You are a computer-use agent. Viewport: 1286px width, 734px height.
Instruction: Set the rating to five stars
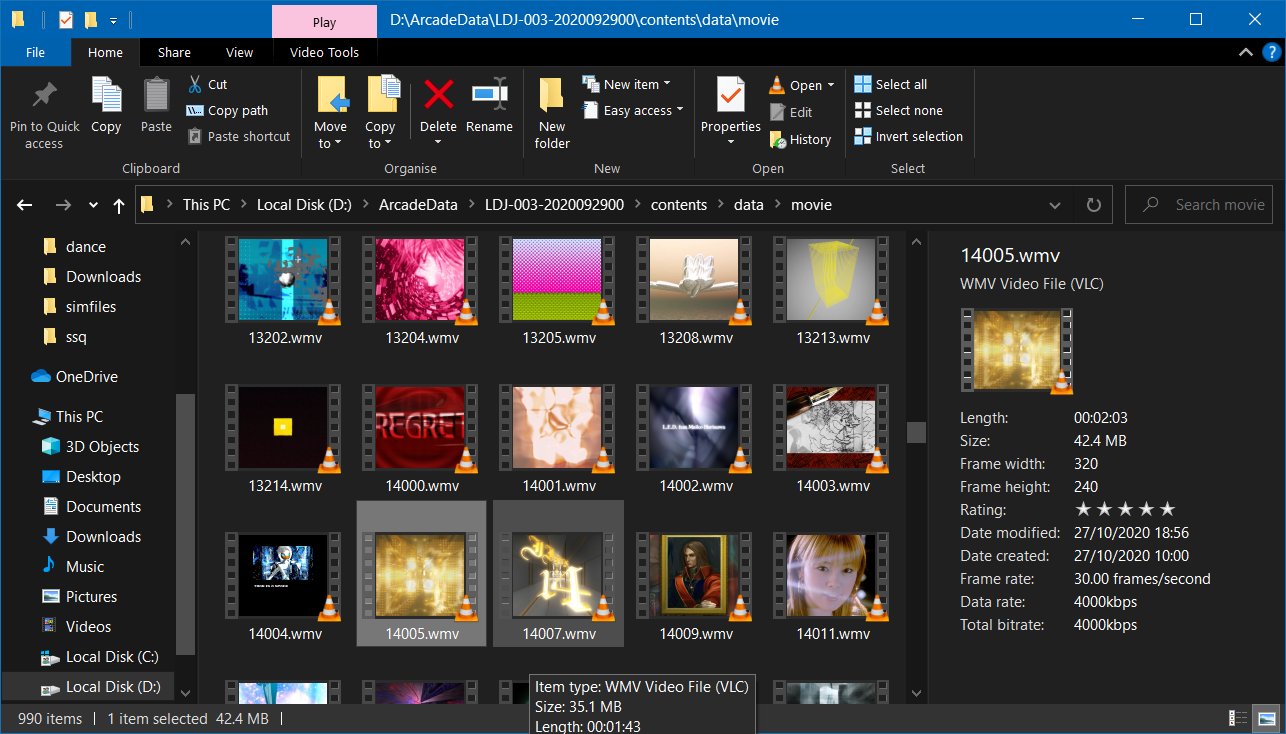pos(1167,510)
